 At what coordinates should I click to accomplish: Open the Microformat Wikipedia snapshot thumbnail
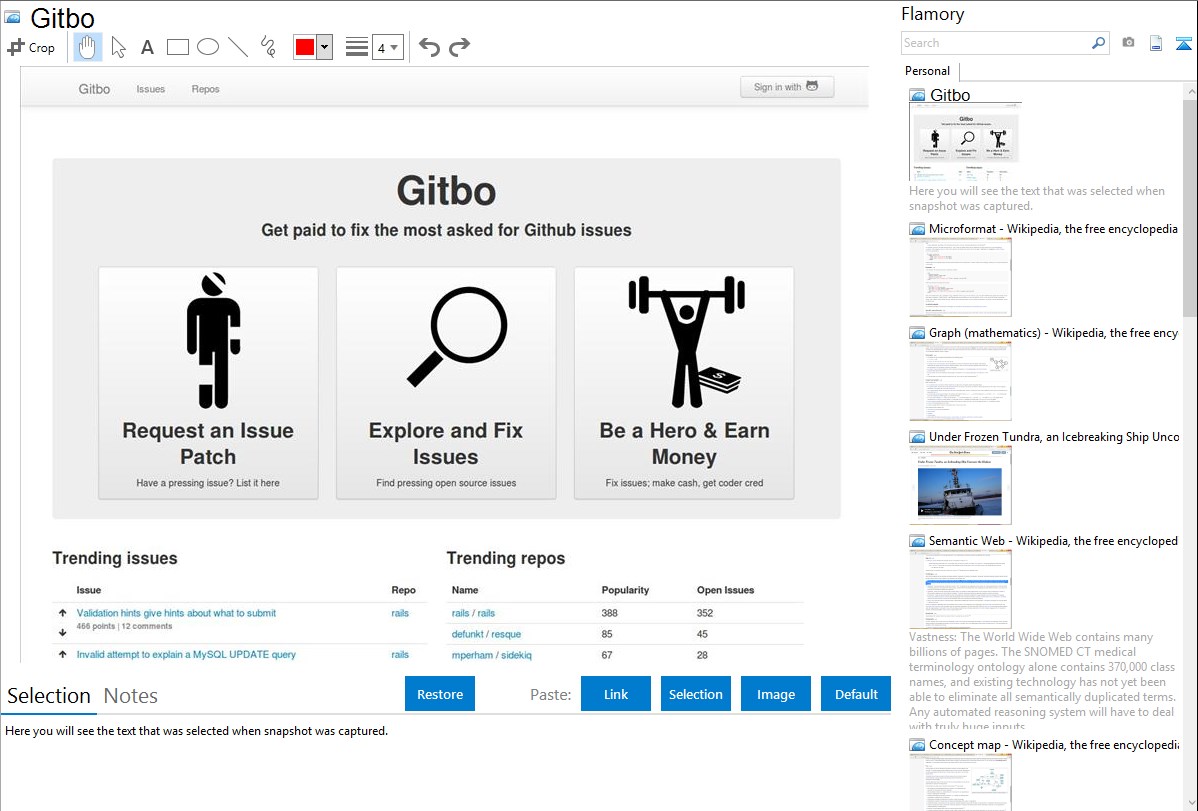960,277
